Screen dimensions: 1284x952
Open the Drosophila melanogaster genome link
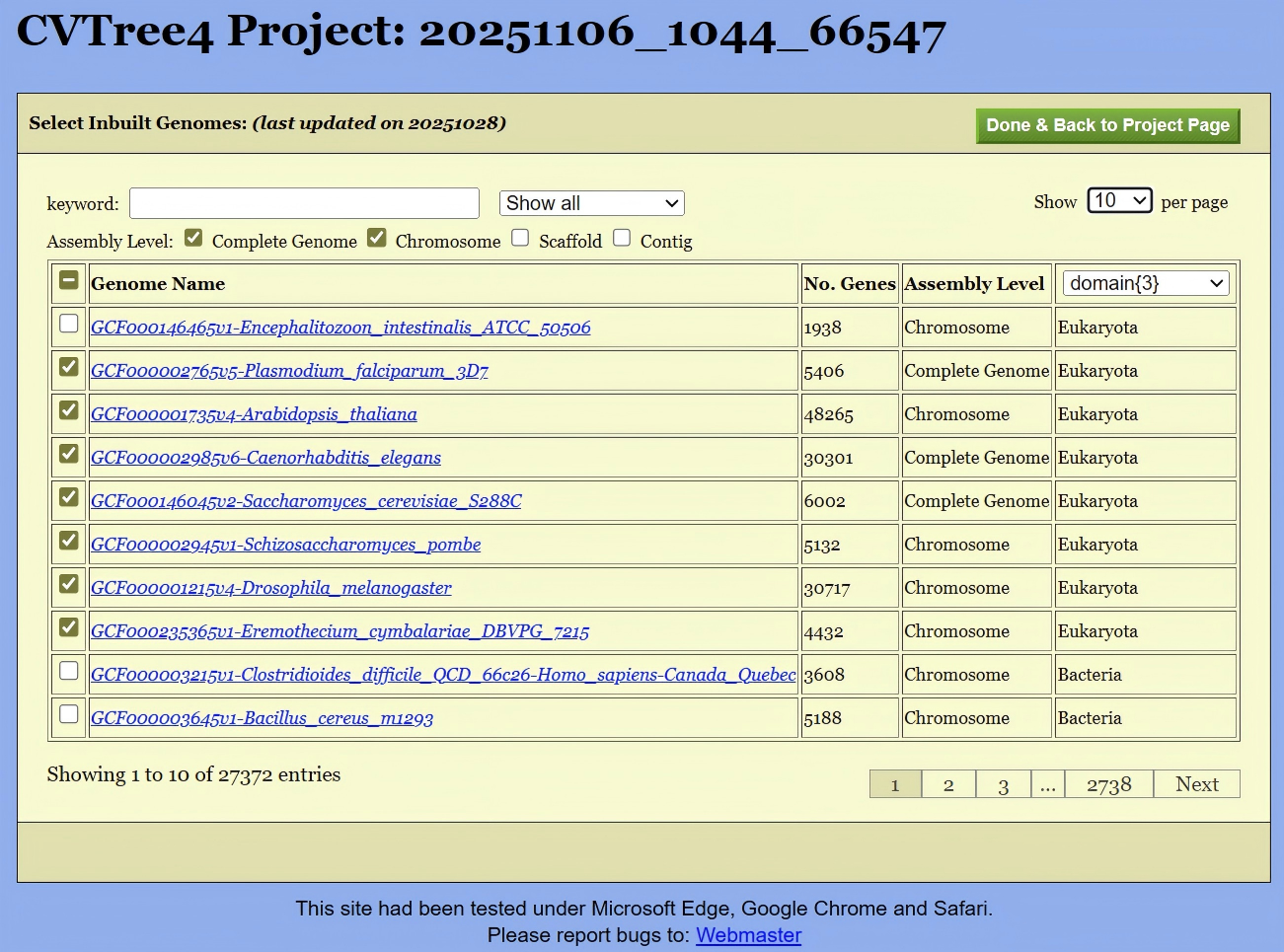pyautogui.click(x=270, y=587)
